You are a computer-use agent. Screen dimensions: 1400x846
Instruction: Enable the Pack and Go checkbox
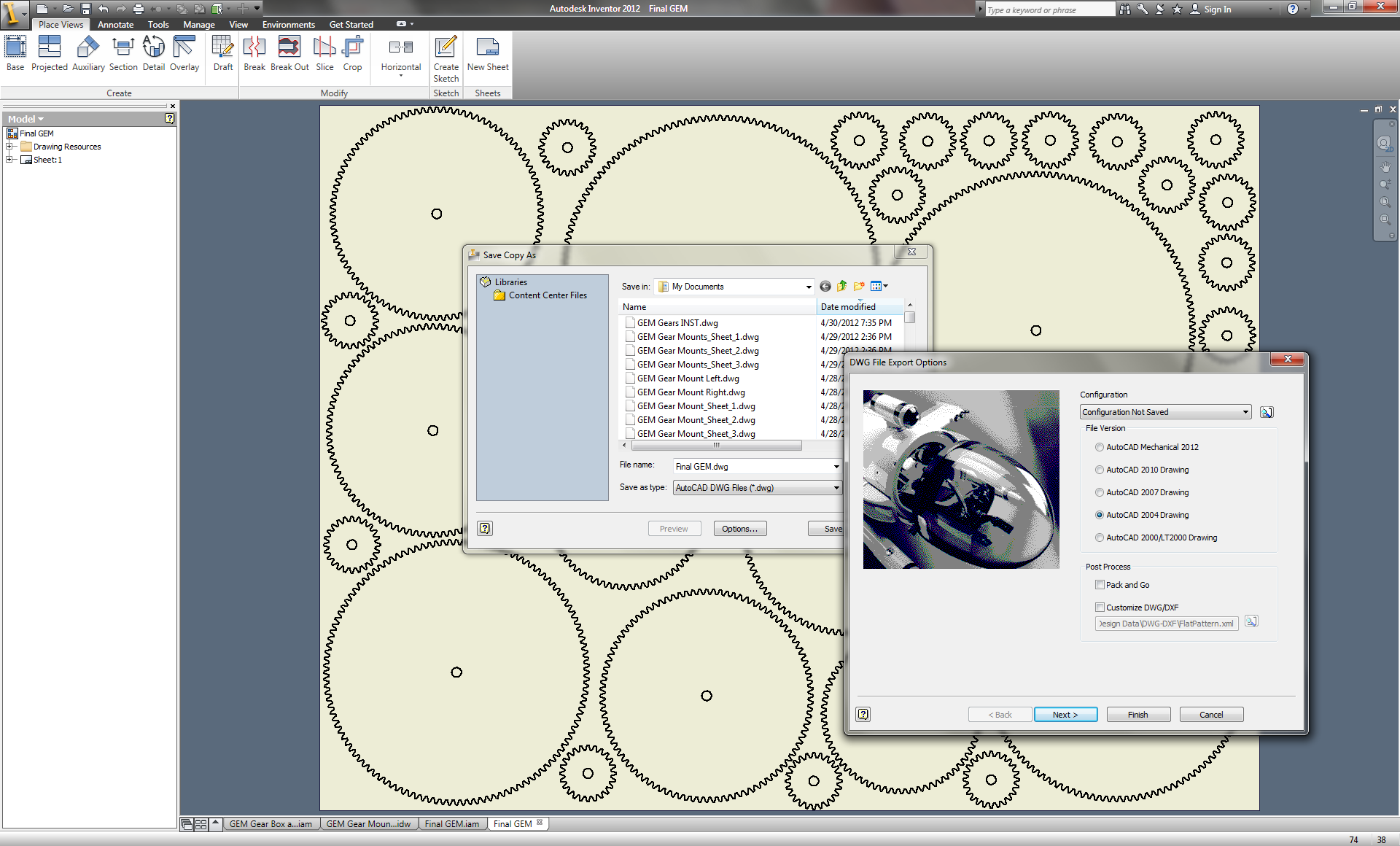coord(1100,585)
